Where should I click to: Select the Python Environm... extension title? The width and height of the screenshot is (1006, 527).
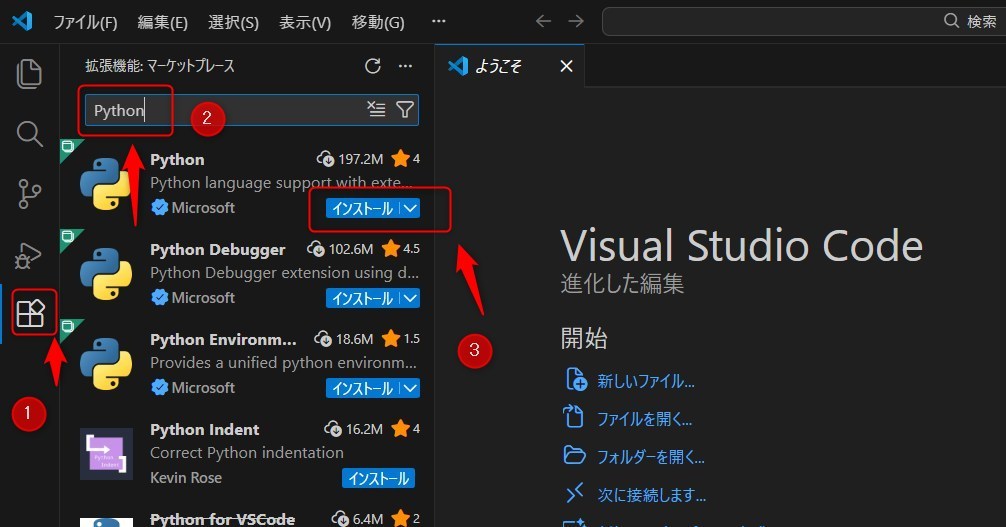tap(223, 339)
